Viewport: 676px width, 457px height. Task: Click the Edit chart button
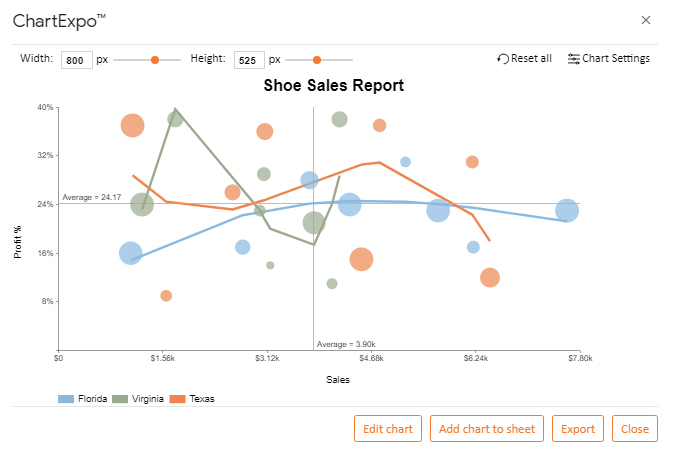pyautogui.click(x=388, y=429)
